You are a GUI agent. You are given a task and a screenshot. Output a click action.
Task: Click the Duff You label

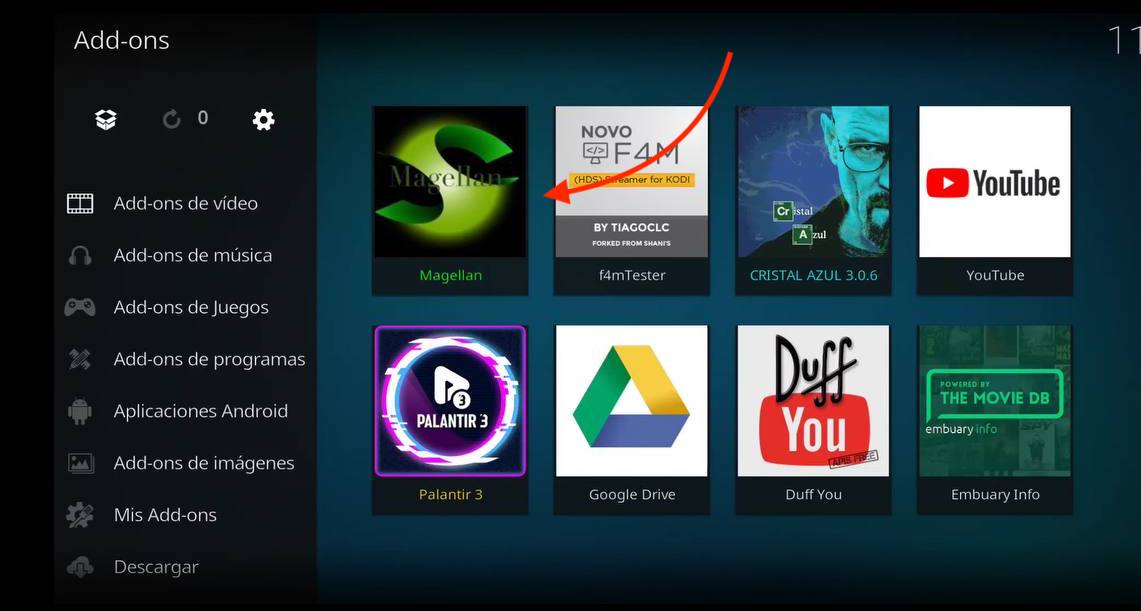coord(814,495)
